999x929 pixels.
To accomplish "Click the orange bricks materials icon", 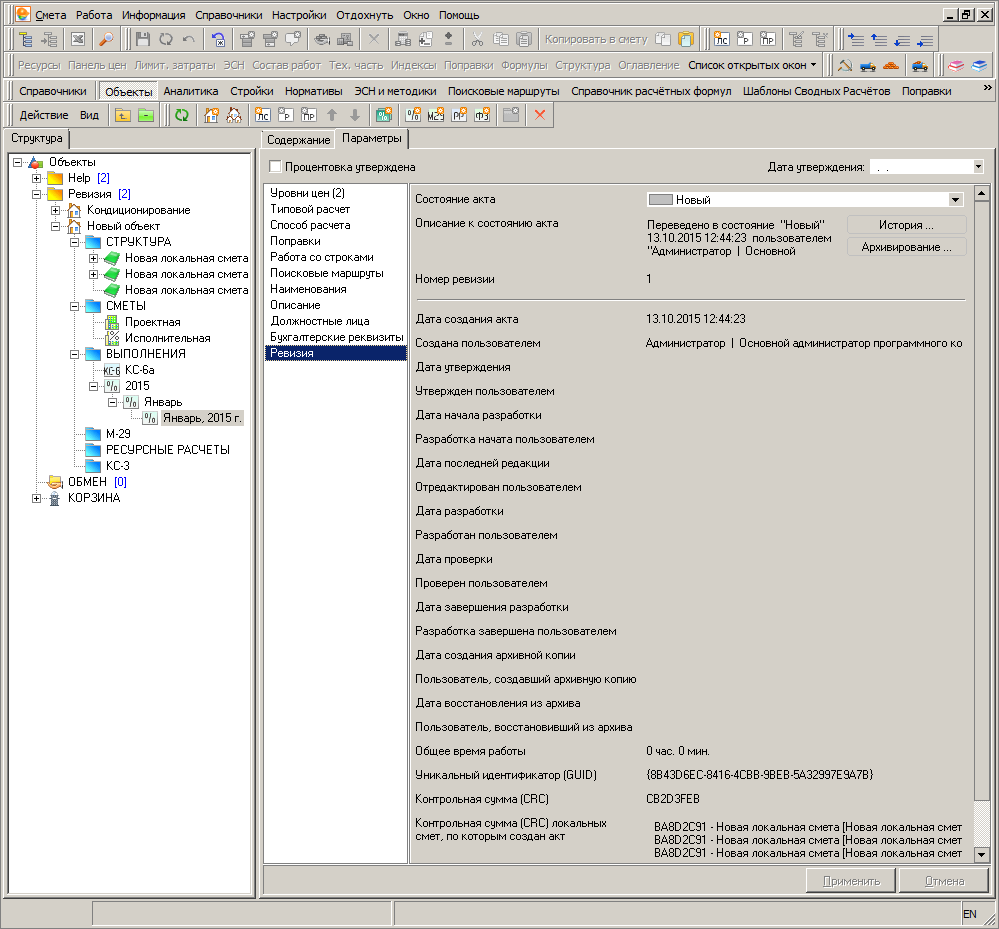I will point(891,65).
